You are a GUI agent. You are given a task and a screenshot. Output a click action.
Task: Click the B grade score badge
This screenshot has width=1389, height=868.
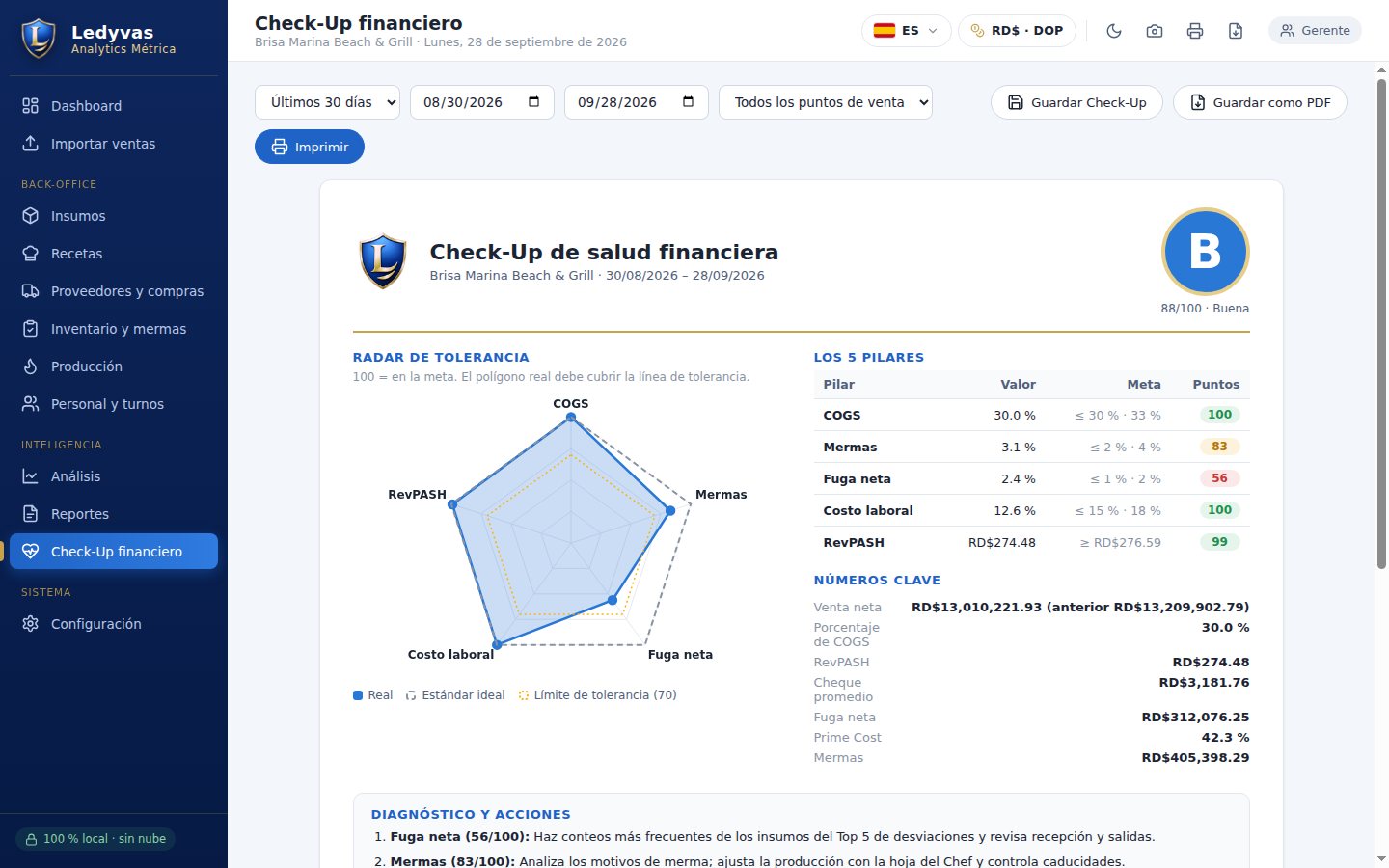(x=1205, y=252)
